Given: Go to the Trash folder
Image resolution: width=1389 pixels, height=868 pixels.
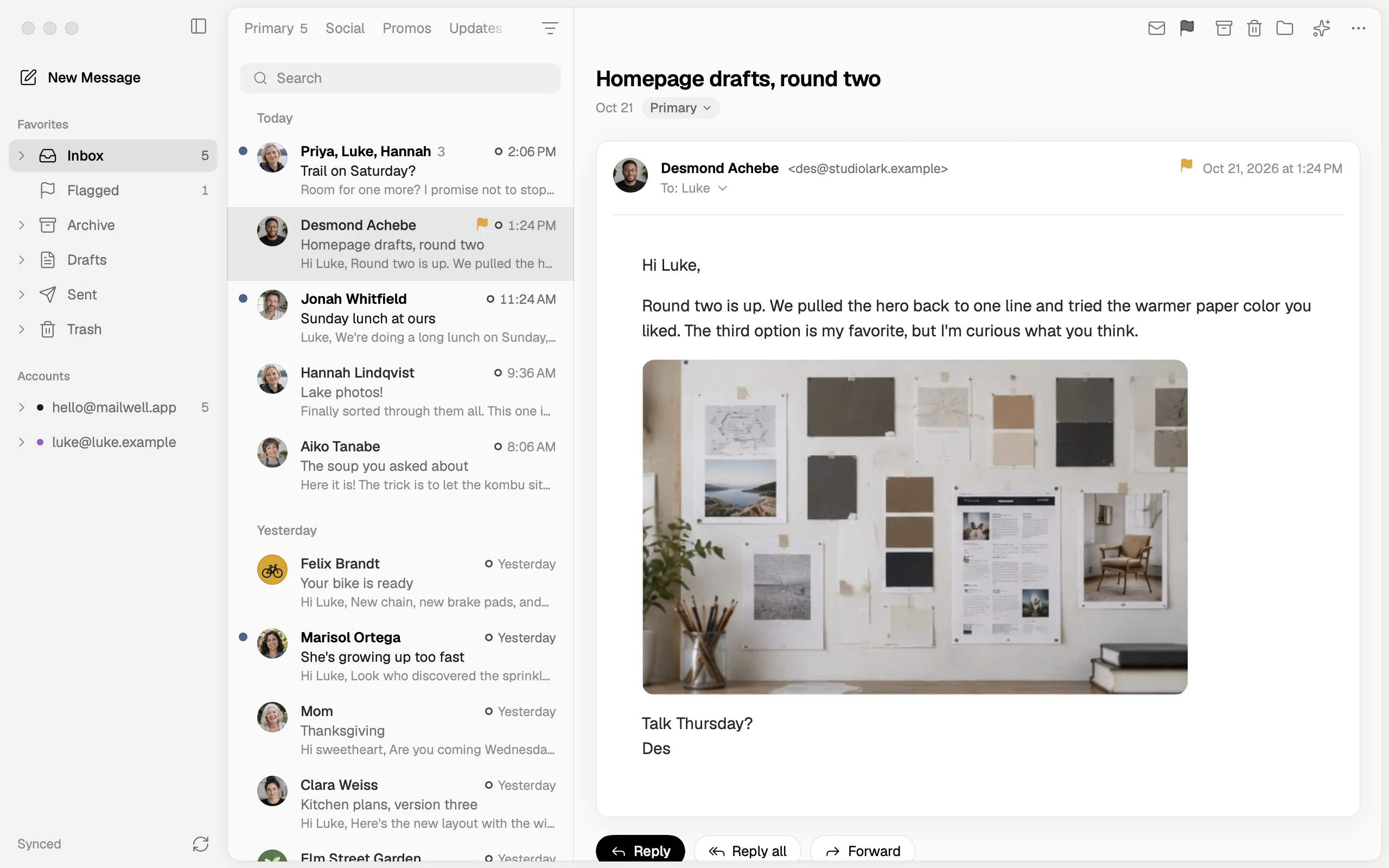Looking at the screenshot, I should (x=113, y=329).
